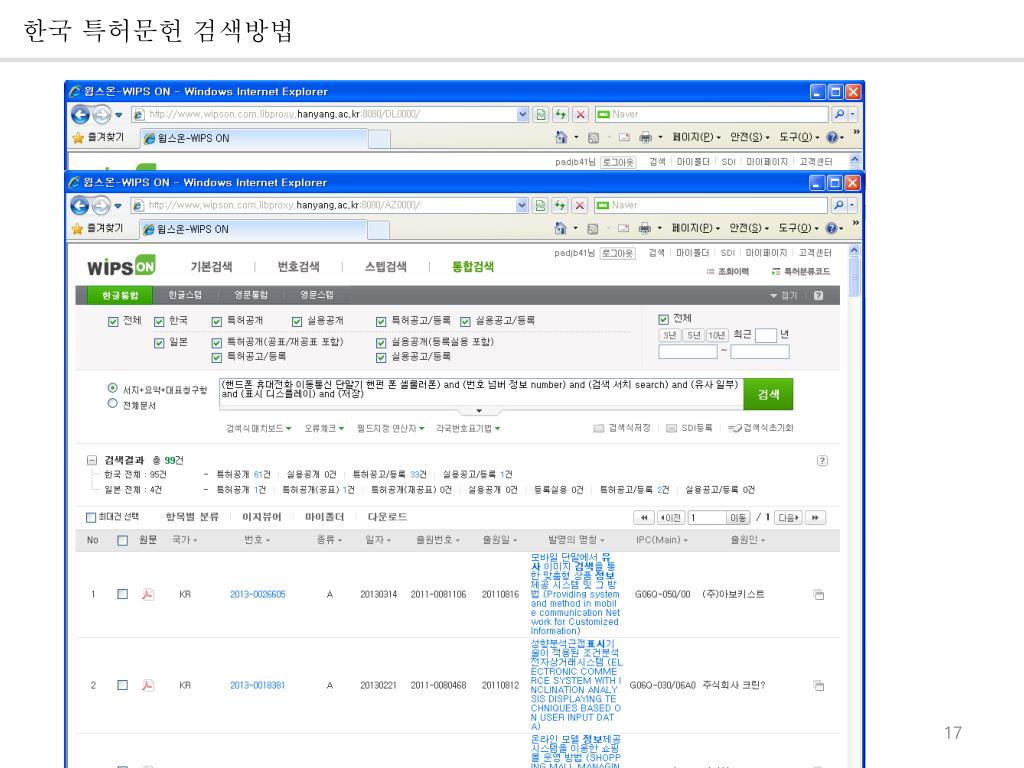The height and width of the screenshot is (768, 1024).
Task: Check 최대건 선택 checkbox
Action: click(x=91, y=517)
